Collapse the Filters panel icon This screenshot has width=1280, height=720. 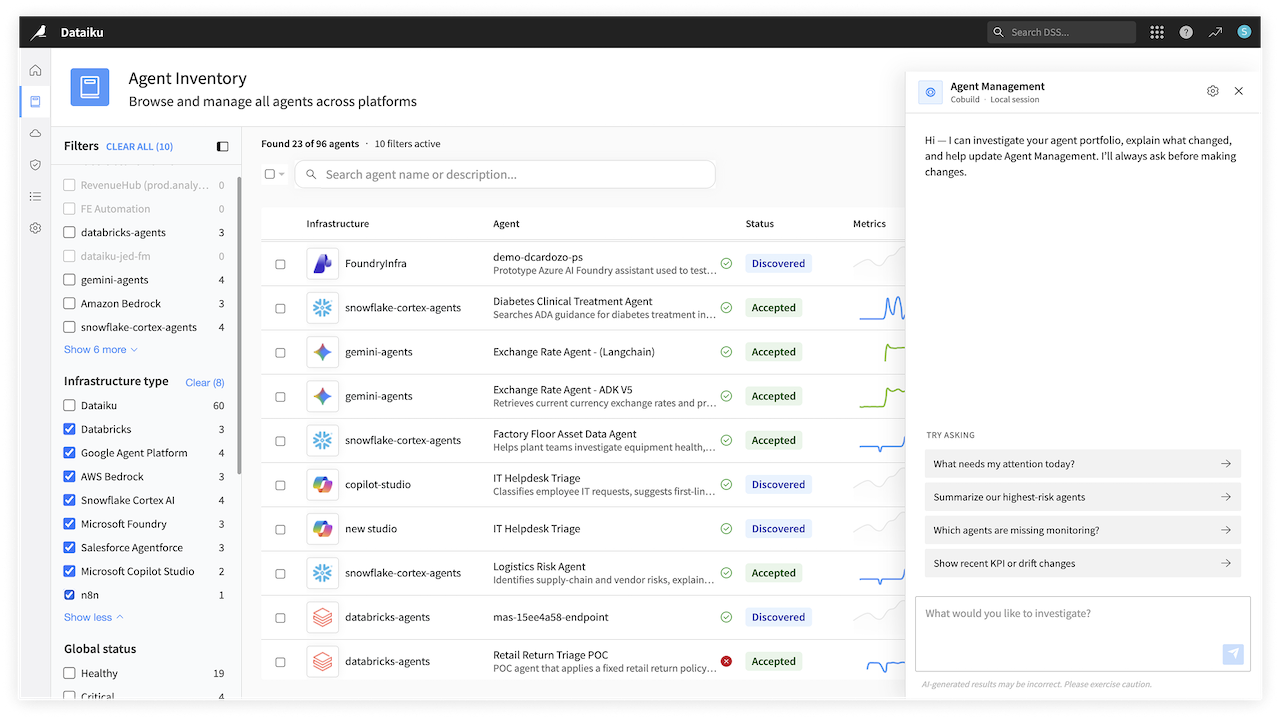[x=222, y=146]
